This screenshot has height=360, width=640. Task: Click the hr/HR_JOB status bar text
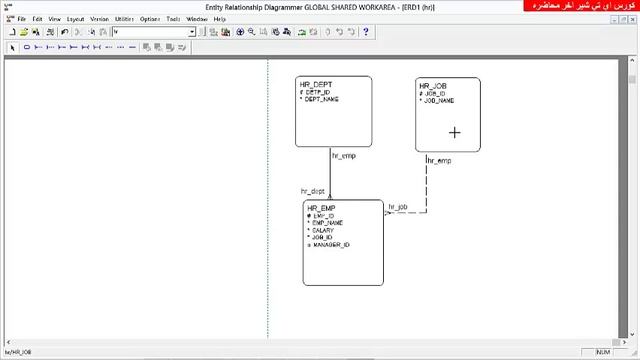(x=18, y=352)
